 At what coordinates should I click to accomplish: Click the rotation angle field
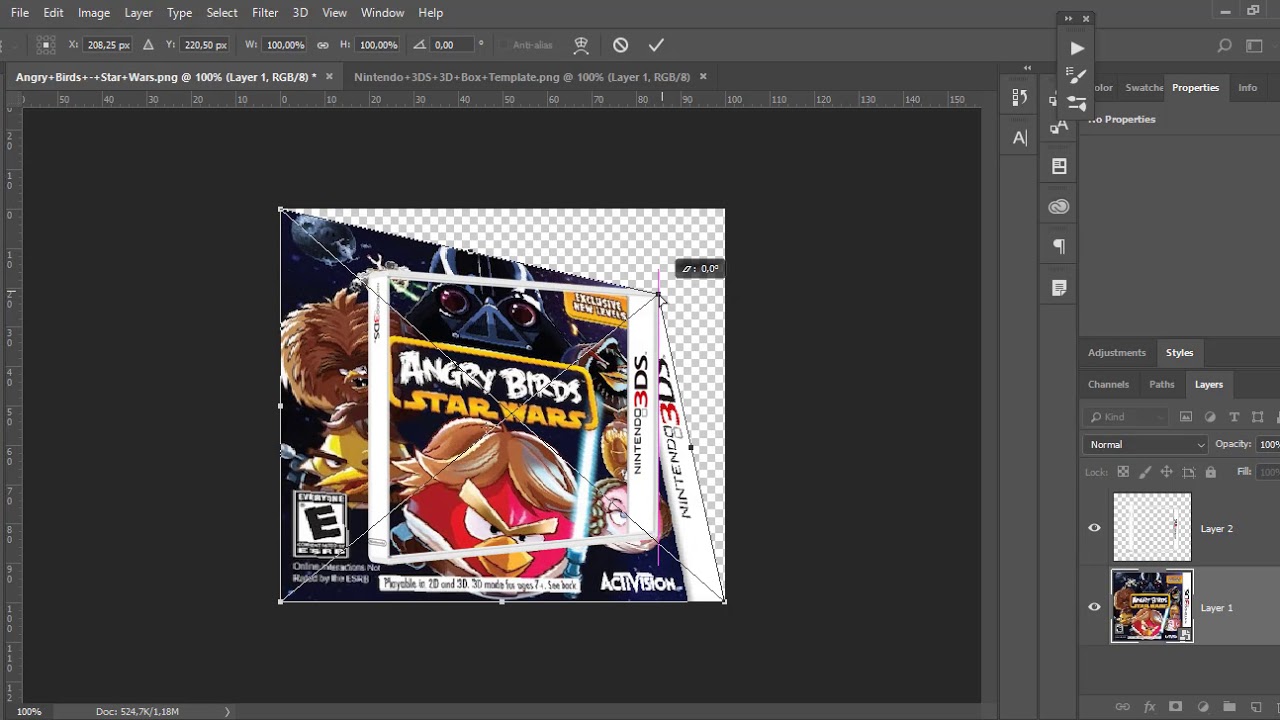[452, 45]
